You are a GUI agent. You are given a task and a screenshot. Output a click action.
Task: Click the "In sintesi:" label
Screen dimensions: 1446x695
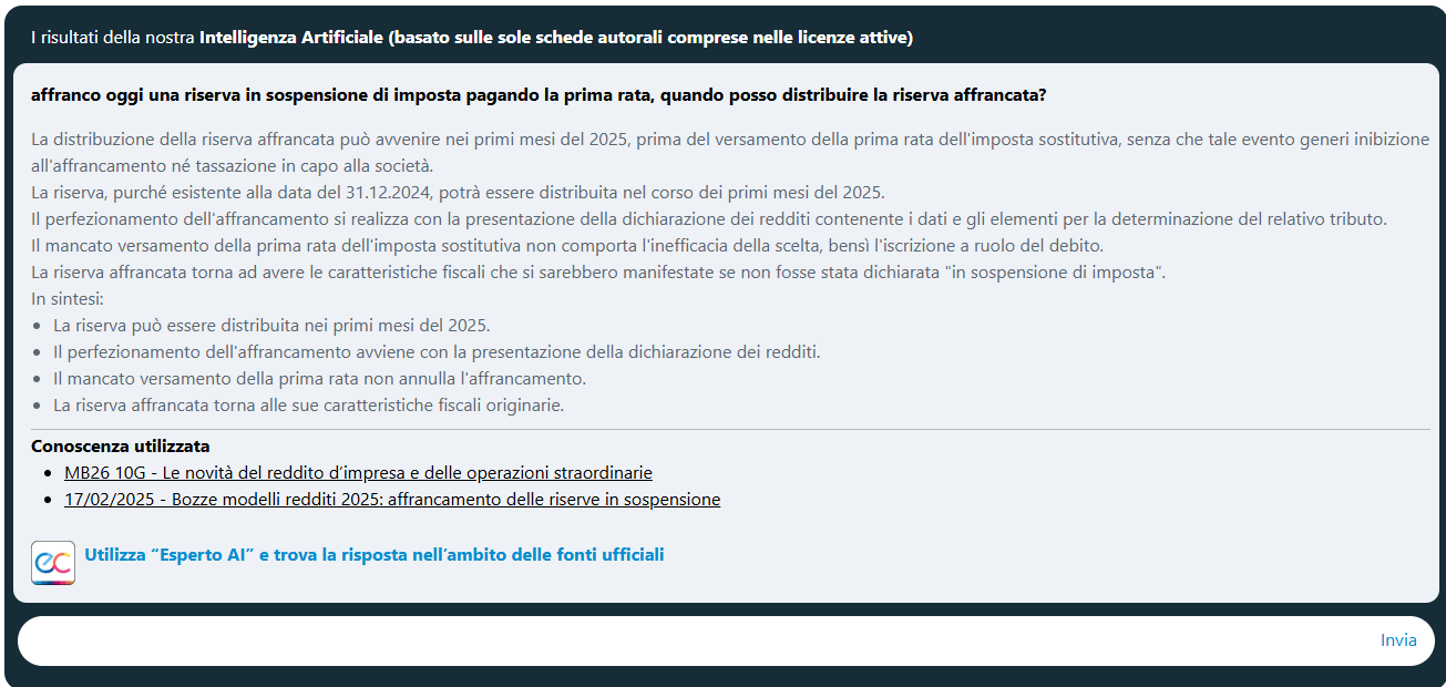[x=68, y=299]
